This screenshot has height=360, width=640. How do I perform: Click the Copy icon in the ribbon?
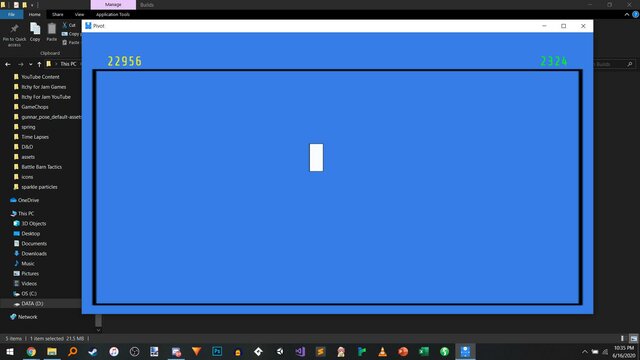pos(35,29)
